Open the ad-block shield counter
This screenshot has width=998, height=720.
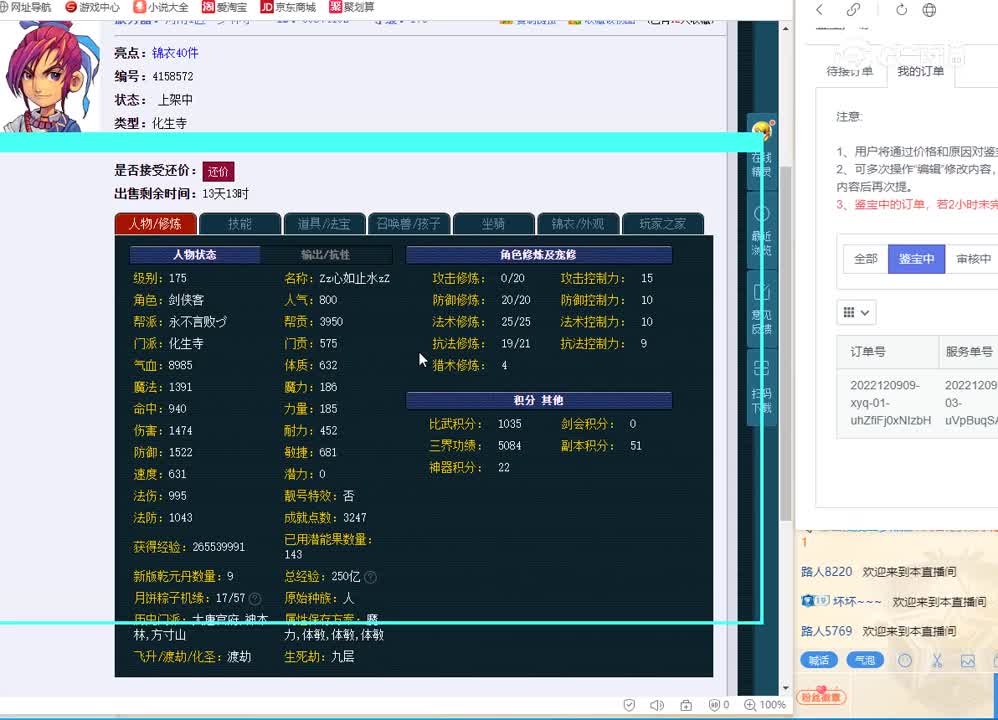[x=719, y=705]
